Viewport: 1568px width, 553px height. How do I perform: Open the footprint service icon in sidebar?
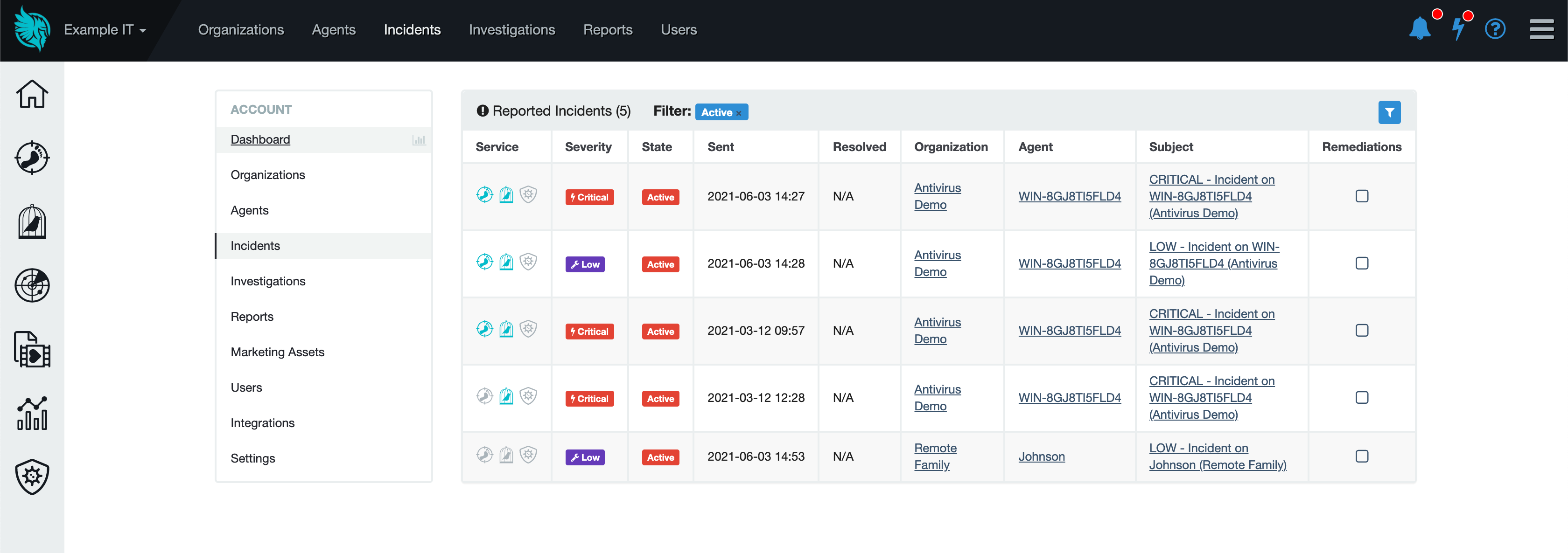tap(32, 158)
